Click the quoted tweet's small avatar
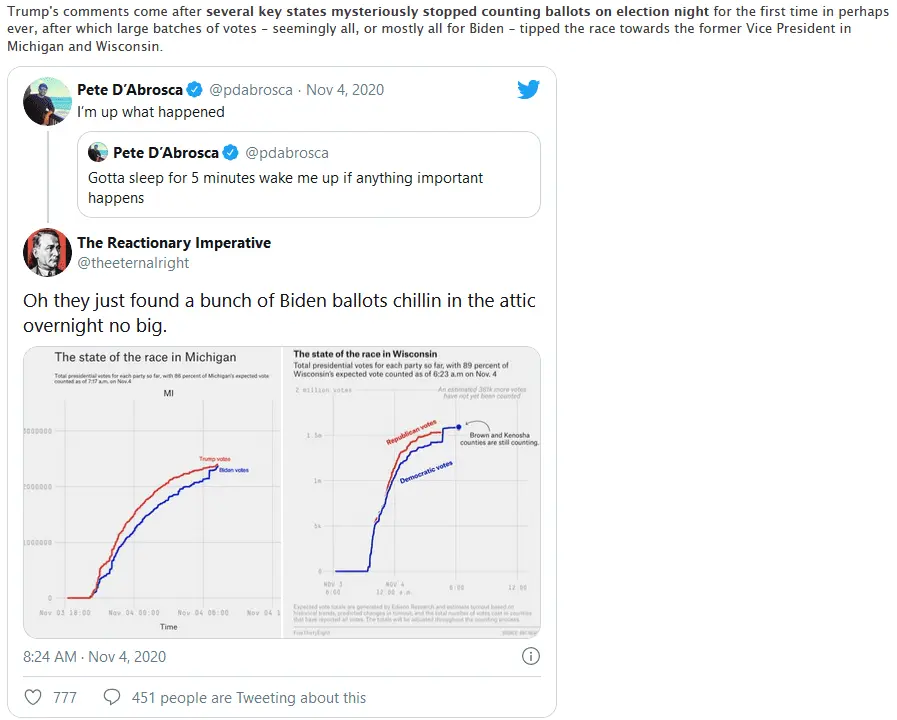This screenshot has width=897, height=720. coord(98,153)
